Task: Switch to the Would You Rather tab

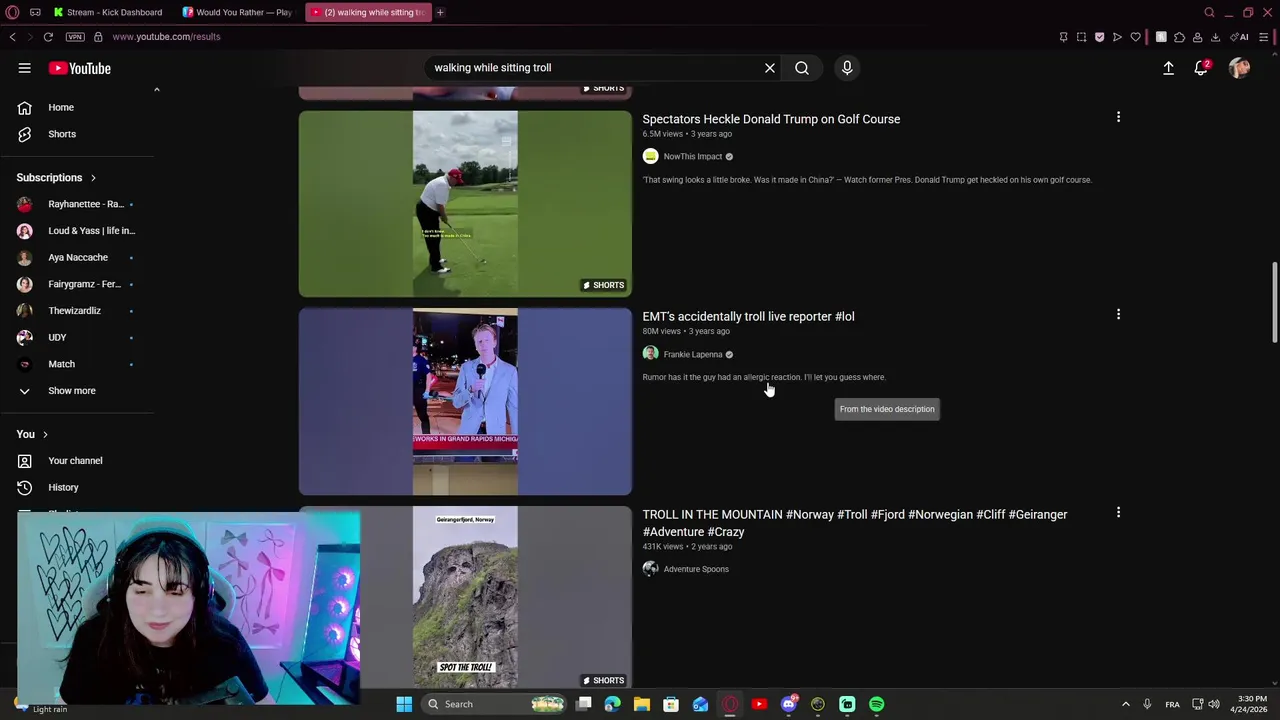Action: click(x=237, y=12)
